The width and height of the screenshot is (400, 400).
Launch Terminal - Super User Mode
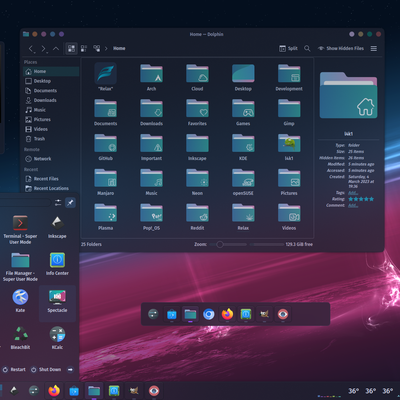20,230
